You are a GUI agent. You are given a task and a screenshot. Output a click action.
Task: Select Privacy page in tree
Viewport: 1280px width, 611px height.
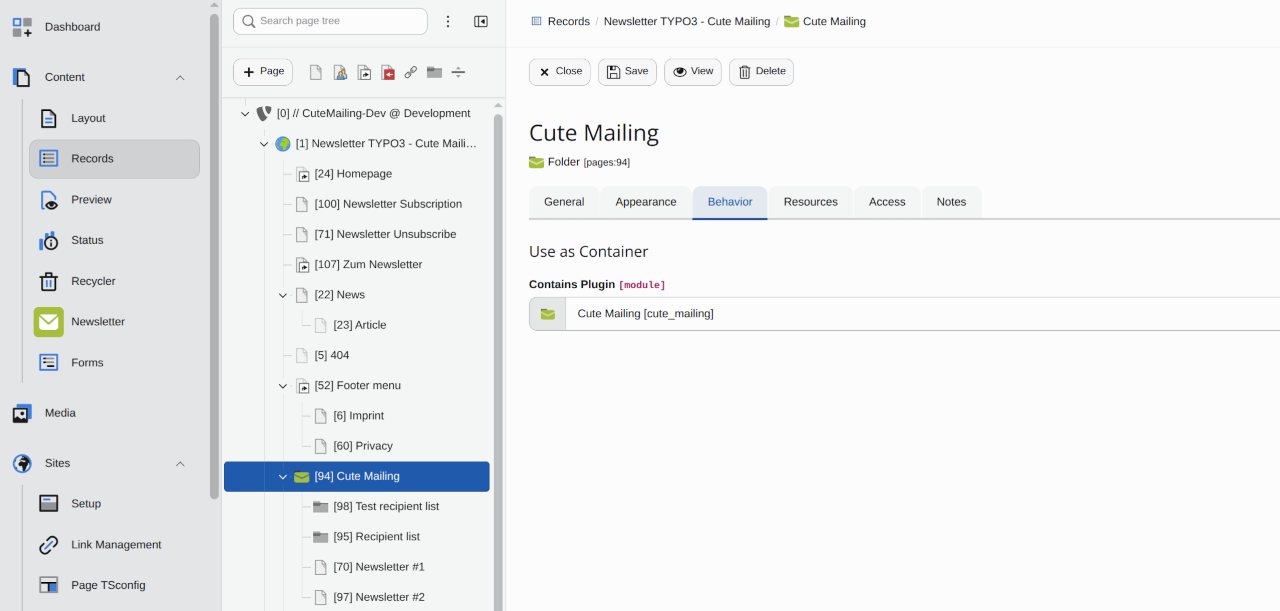(363, 446)
